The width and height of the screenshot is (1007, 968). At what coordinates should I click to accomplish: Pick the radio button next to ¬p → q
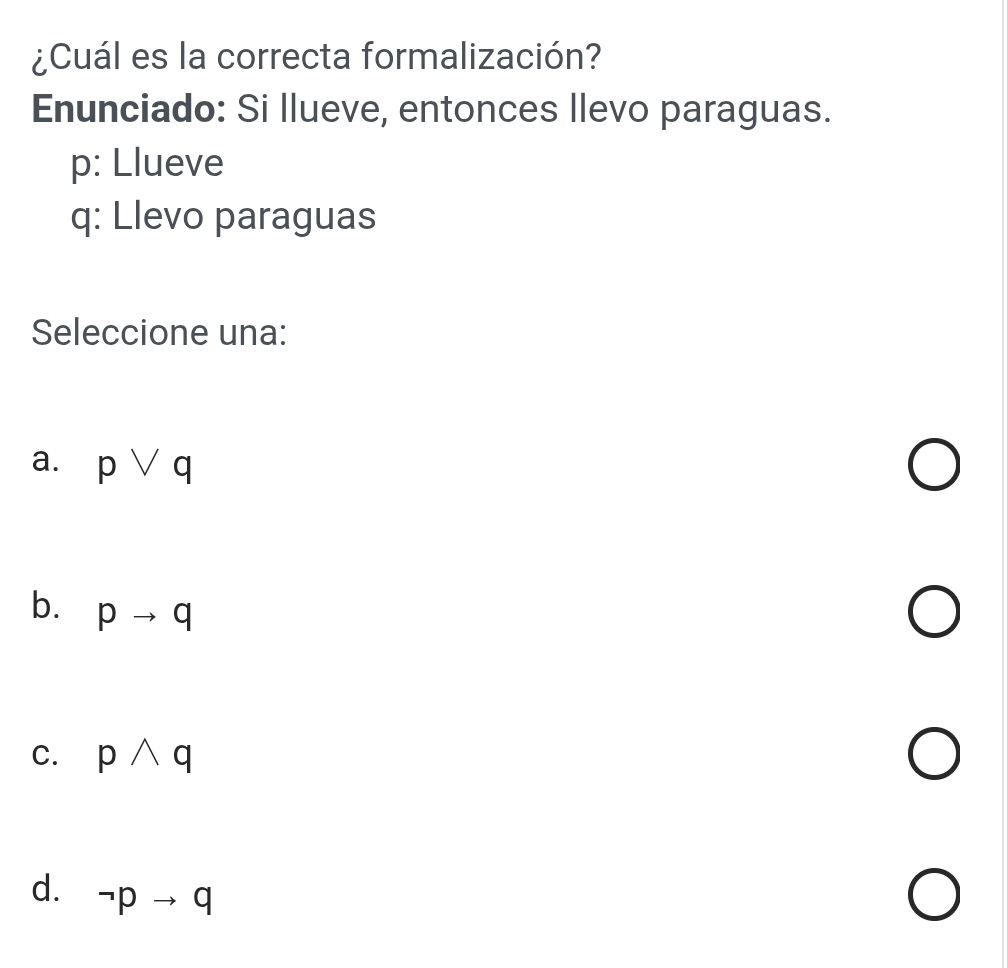click(x=935, y=899)
